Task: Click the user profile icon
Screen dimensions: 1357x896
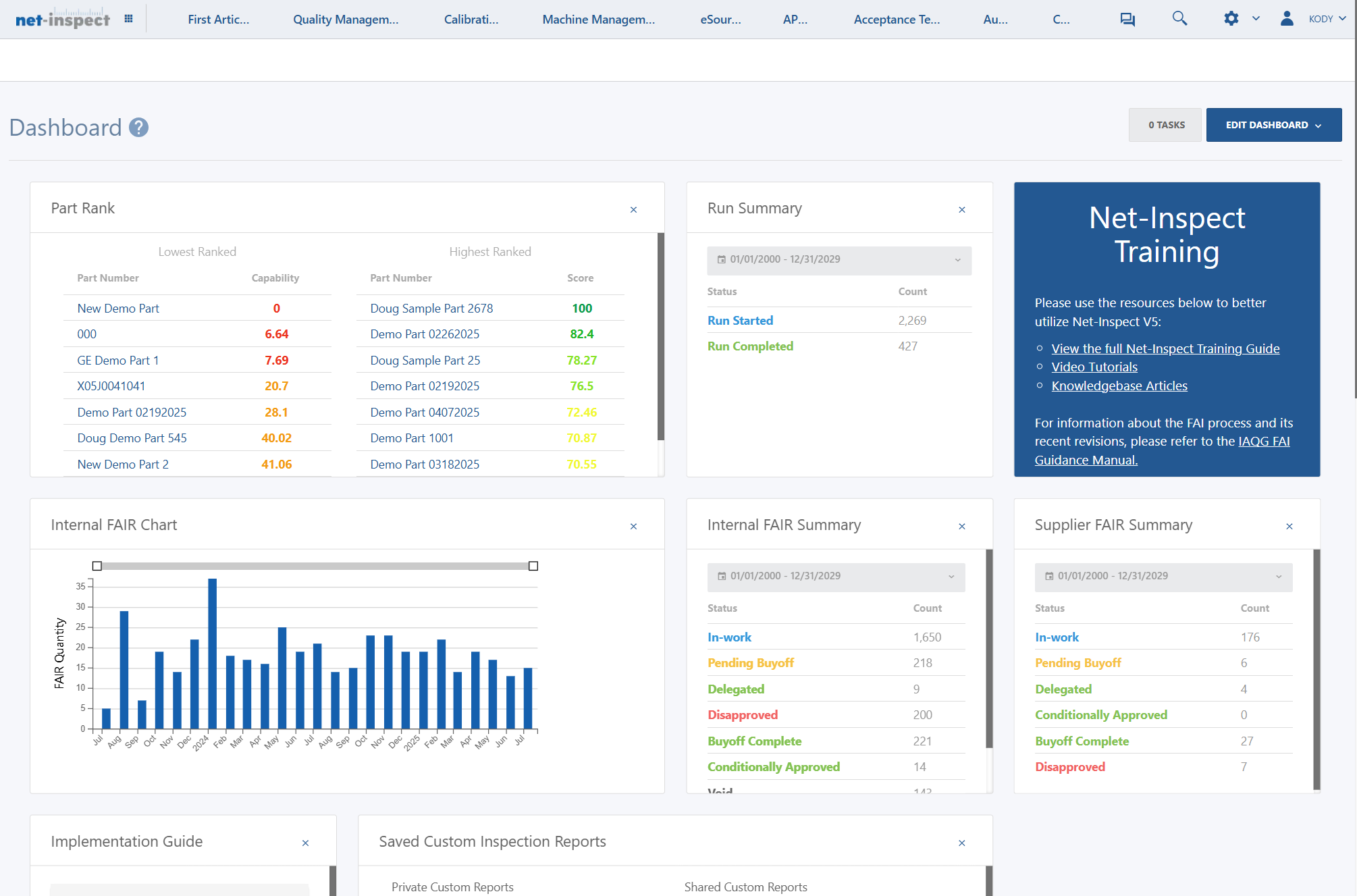Action: 1286,18
